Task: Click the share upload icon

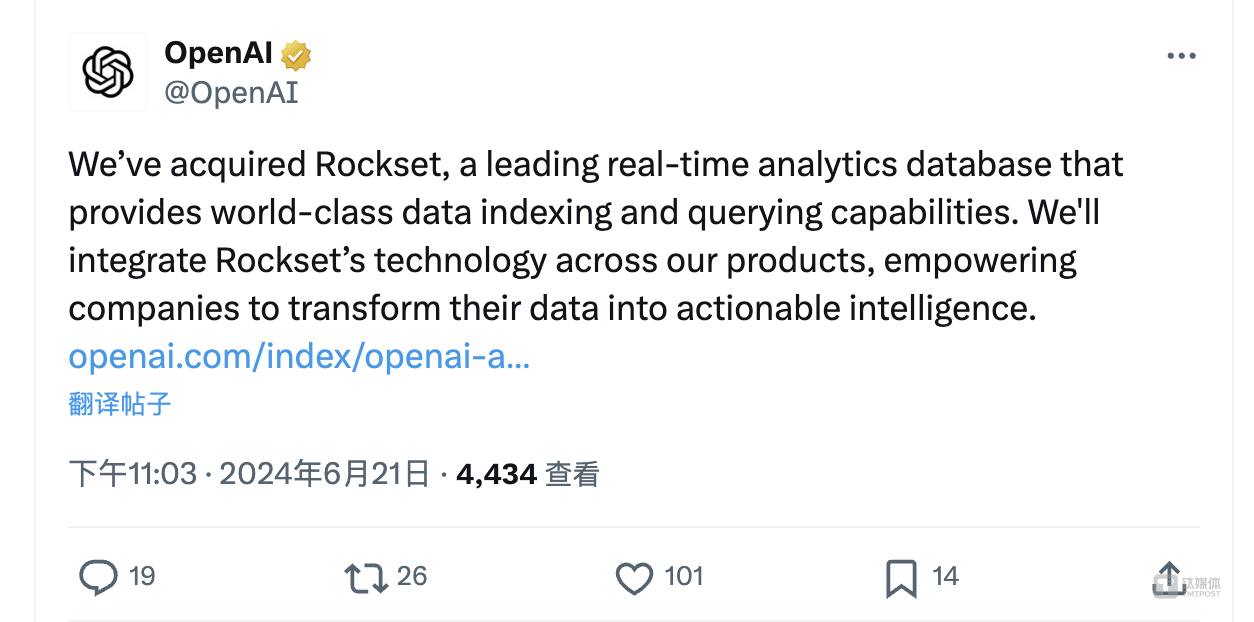Action: pos(1168,578)
